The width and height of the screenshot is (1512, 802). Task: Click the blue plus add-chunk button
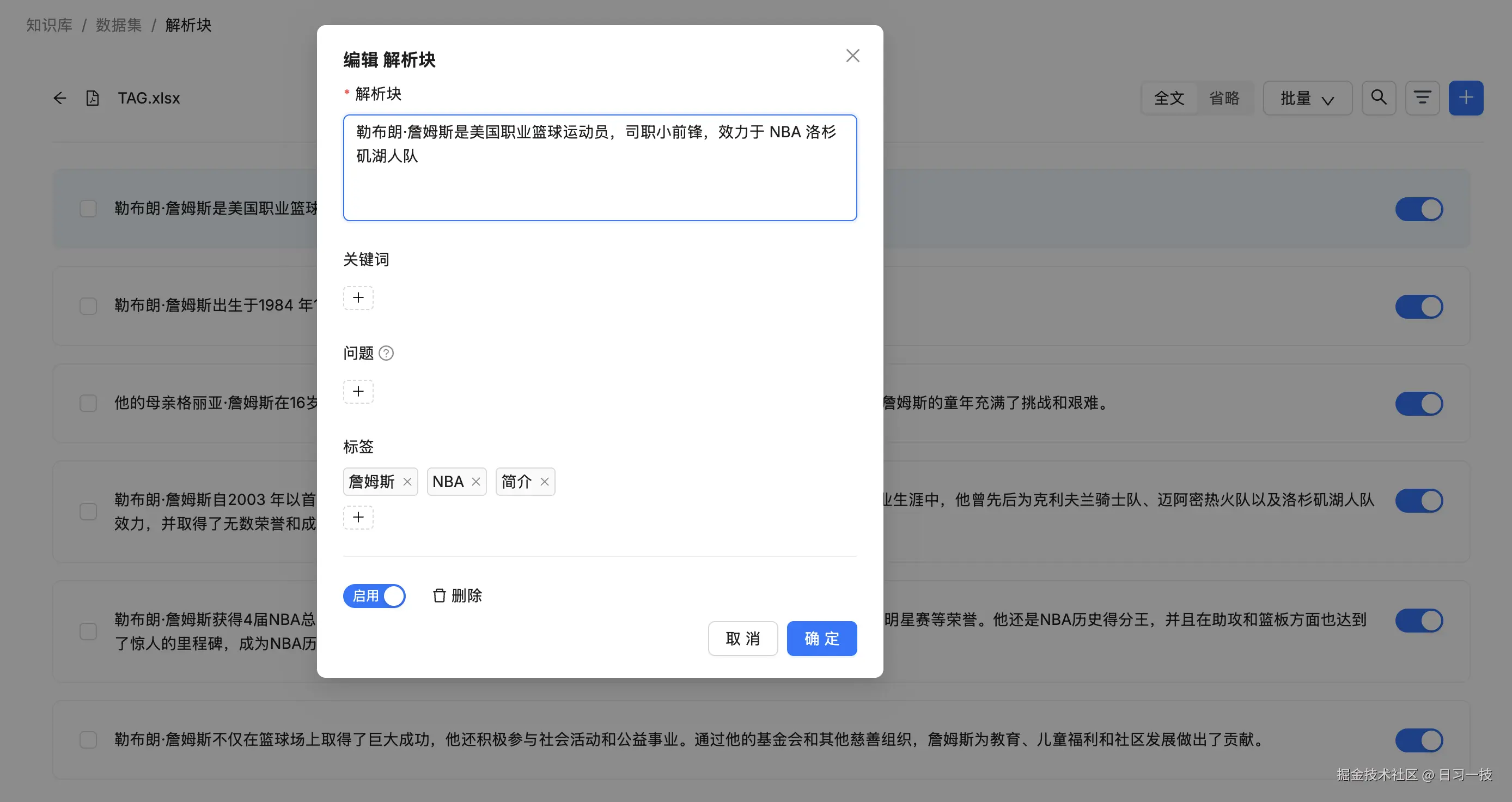(1466, 98)
